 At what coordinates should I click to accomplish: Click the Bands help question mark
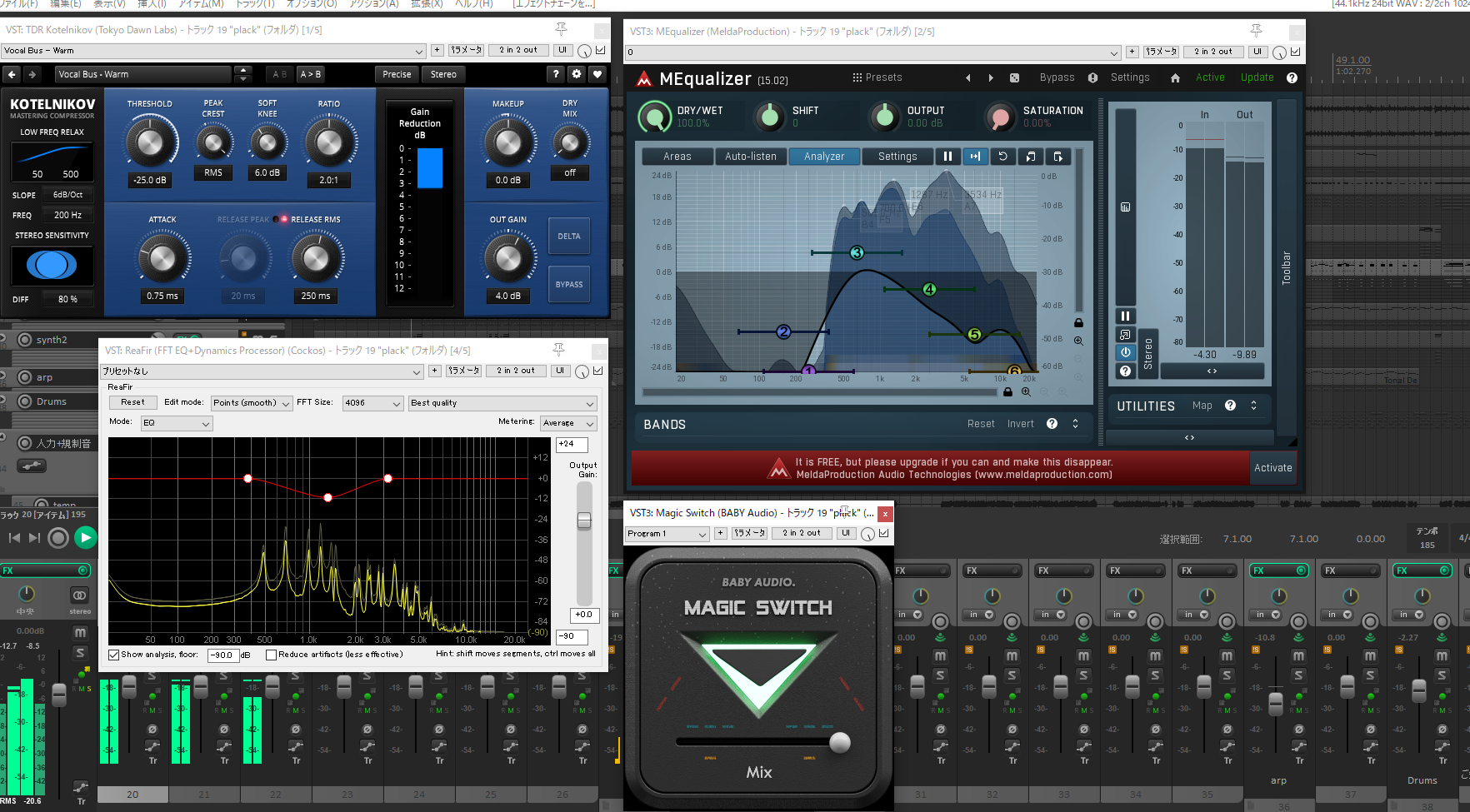pyautogui.click(x=1052, y=424)
